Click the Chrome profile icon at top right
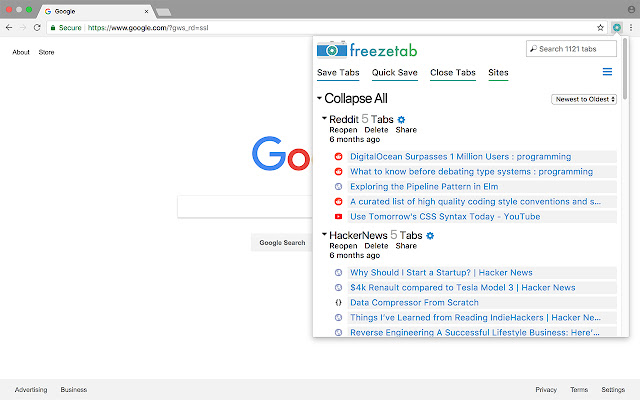This screenshot has height=400, width=640. 631,9
